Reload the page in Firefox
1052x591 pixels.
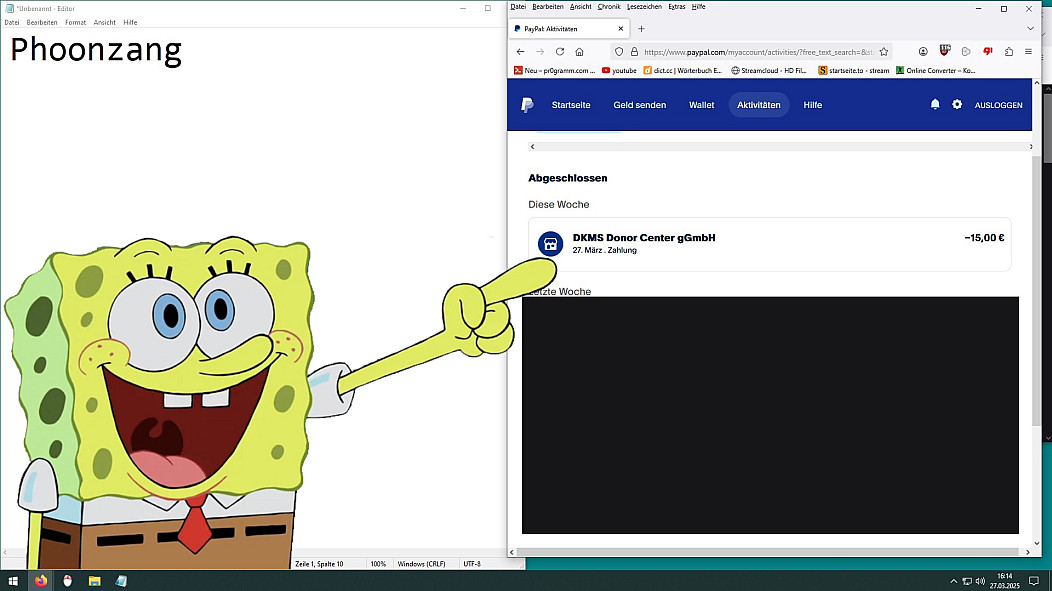[560, 51]
